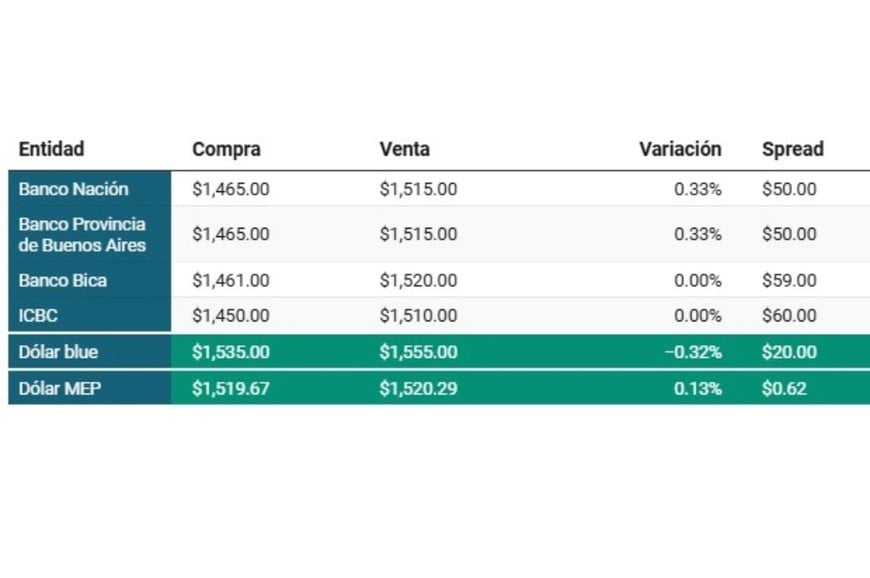Click the ICBC entity cell

38,316
